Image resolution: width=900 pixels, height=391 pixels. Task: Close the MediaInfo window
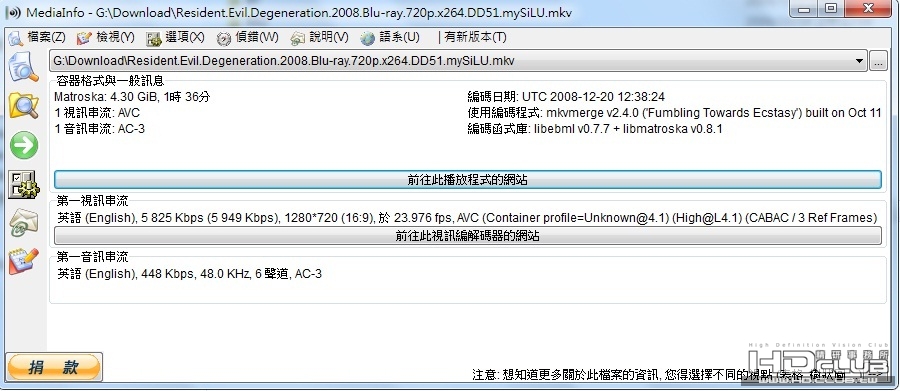click(868, 10)
